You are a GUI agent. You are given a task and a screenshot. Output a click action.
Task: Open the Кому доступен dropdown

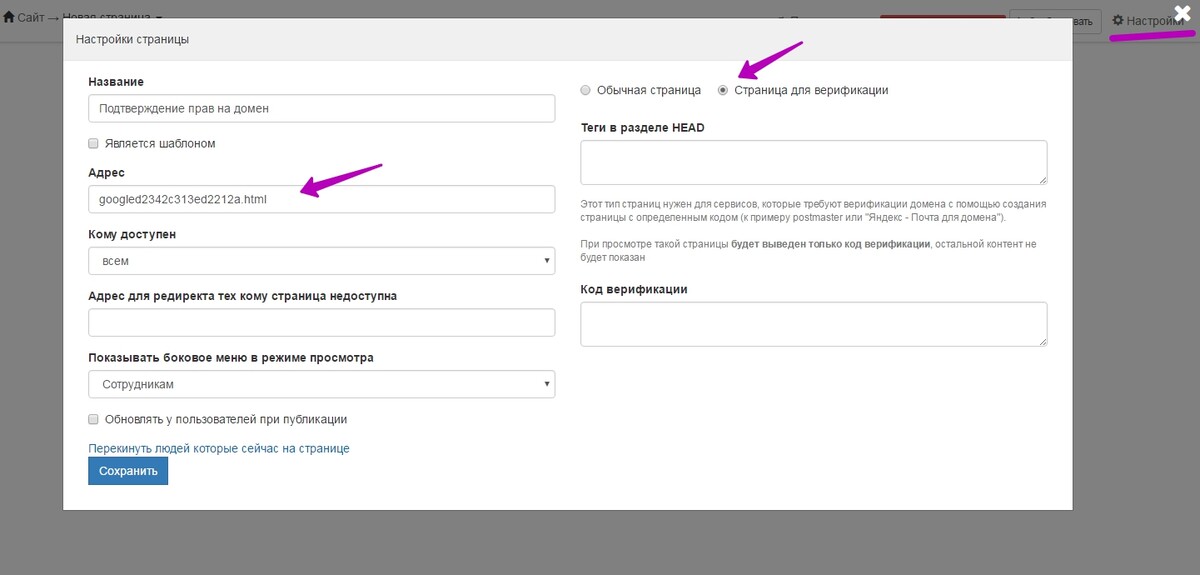point(321,261)
